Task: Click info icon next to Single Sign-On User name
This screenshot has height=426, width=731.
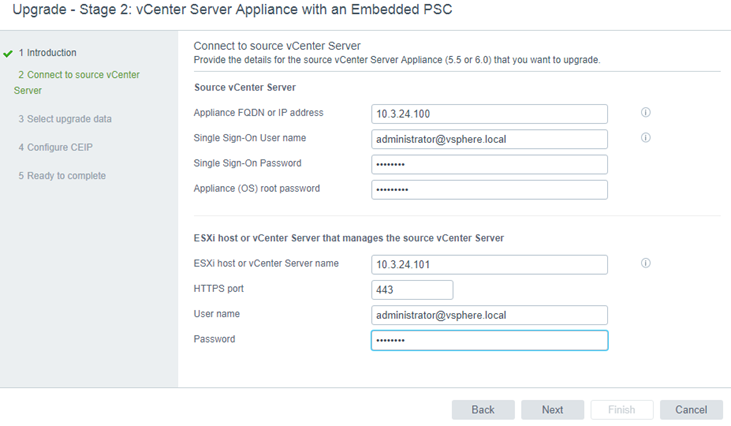Action: 645,137
